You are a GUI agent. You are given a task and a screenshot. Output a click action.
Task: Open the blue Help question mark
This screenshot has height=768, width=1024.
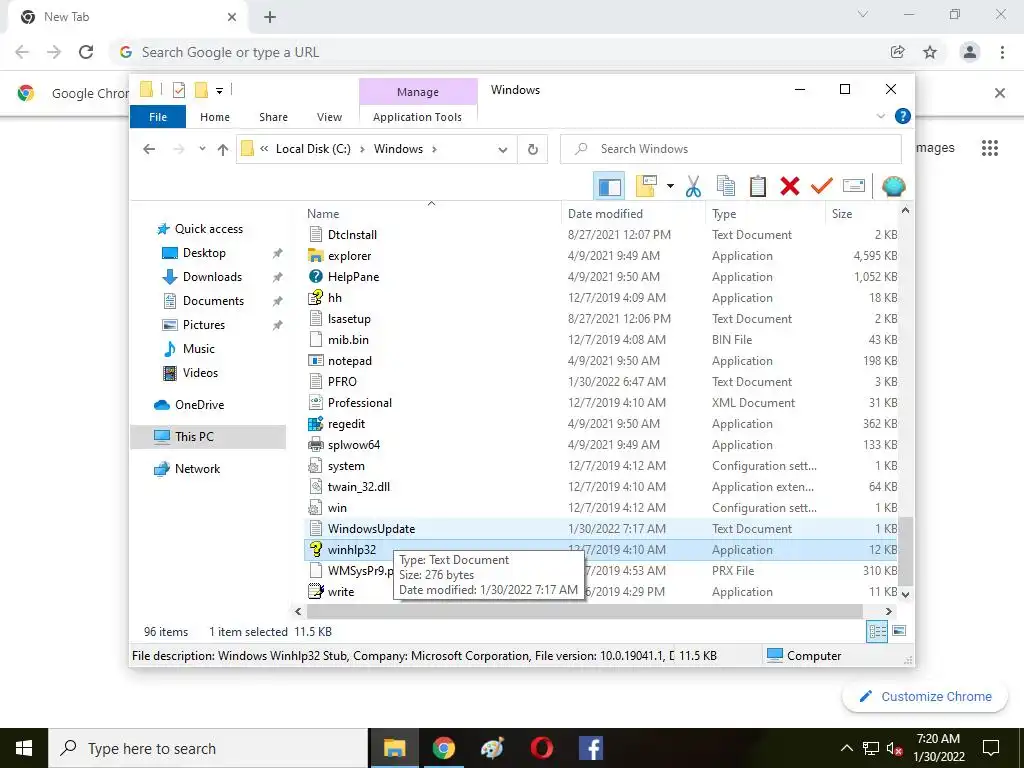903,116
